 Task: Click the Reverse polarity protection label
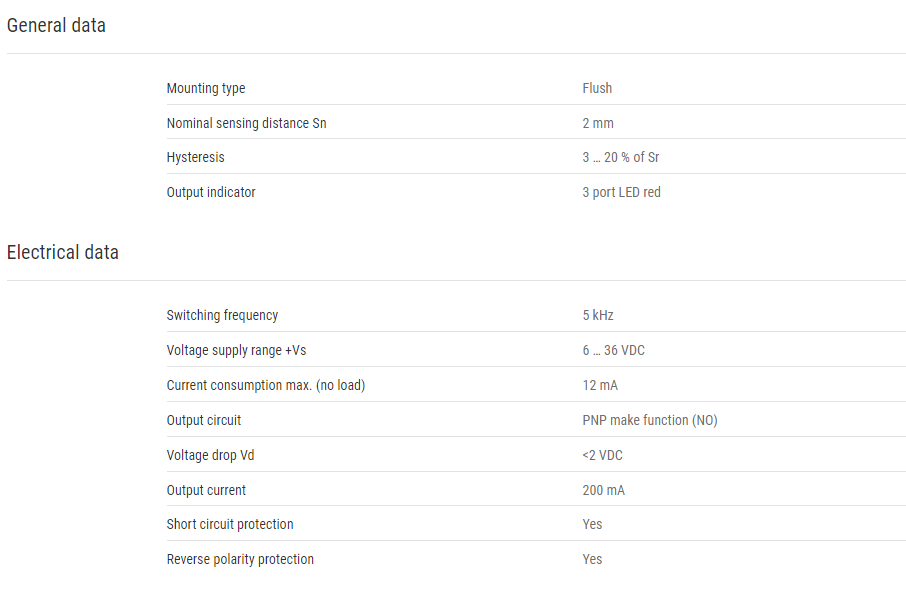pyautogui.click(x=240, y=560)
